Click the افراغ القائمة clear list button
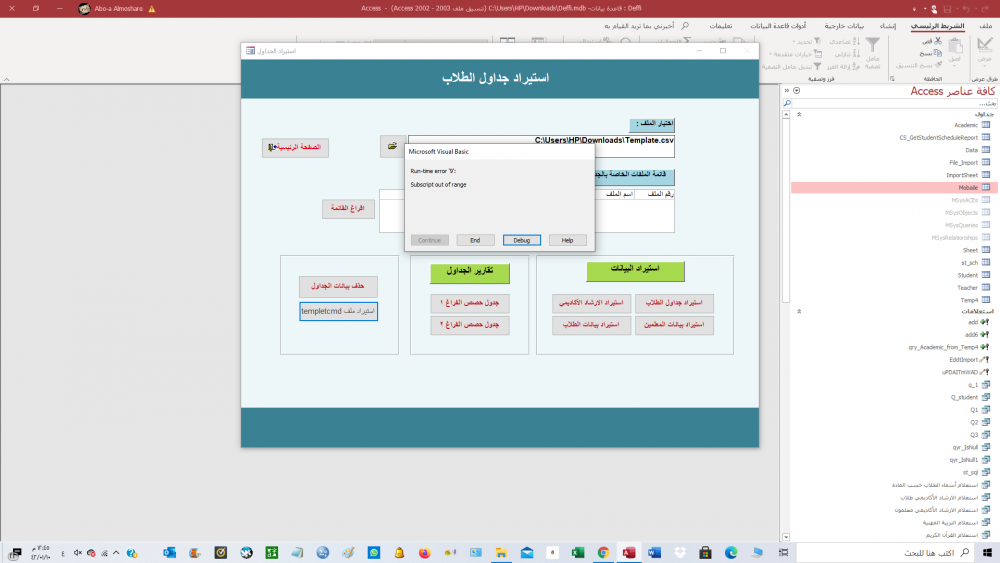1000x563 pixels. (348, 208)
